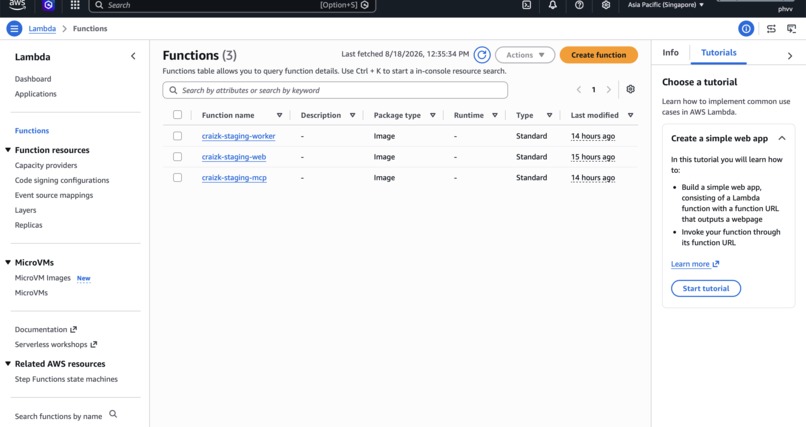
Task: Open Dashboard in Lambda sidebar
Action: (x=33, y=79)
